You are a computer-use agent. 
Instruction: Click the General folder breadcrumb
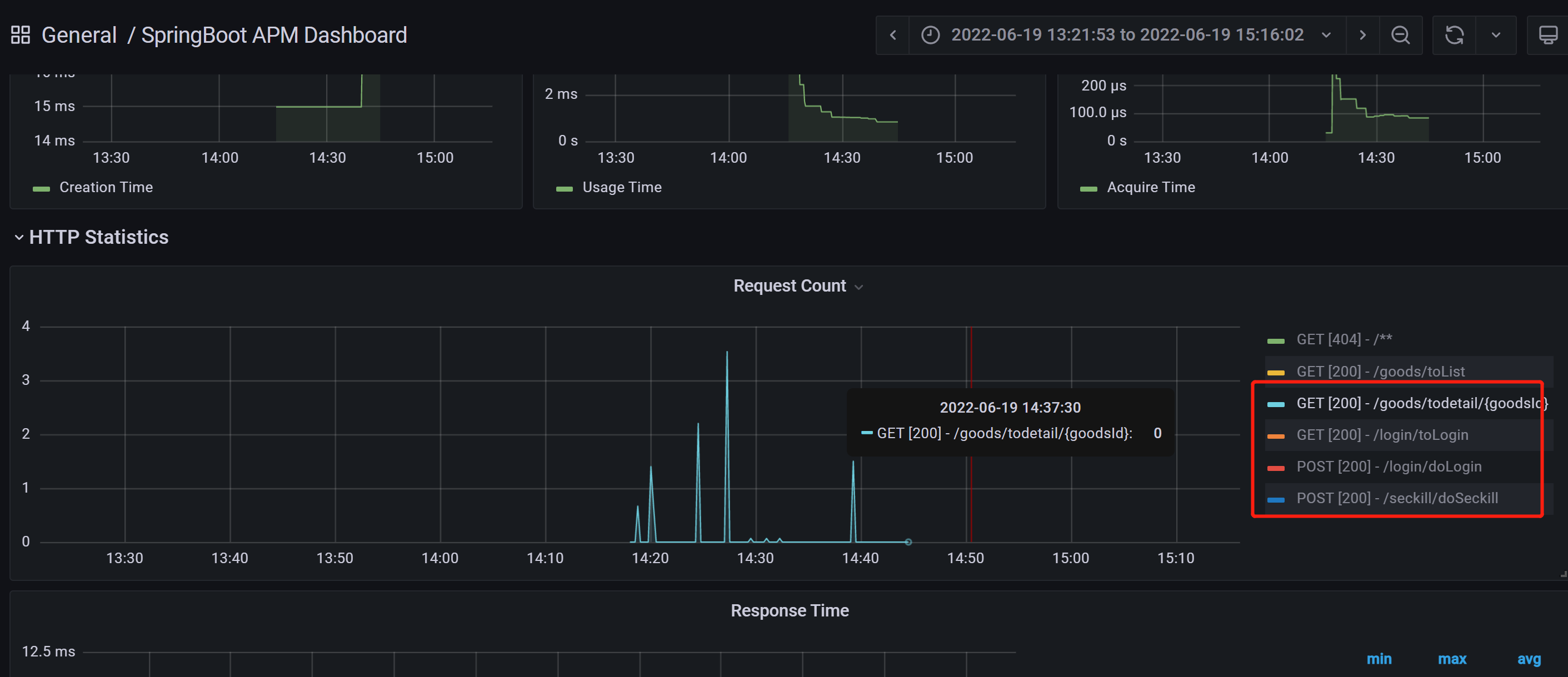(x=78, y=34)
